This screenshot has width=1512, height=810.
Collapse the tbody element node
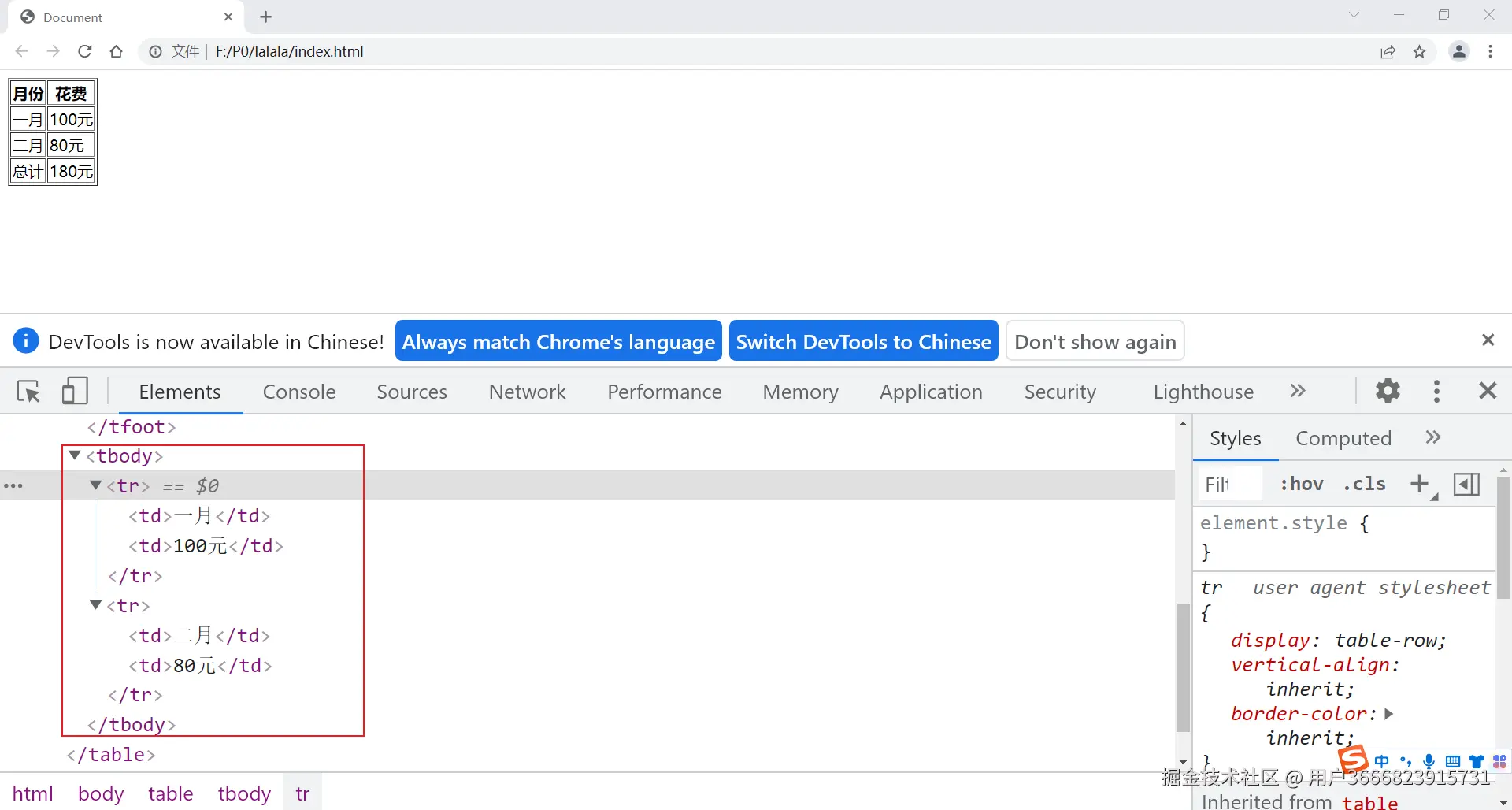coord(76,455)
